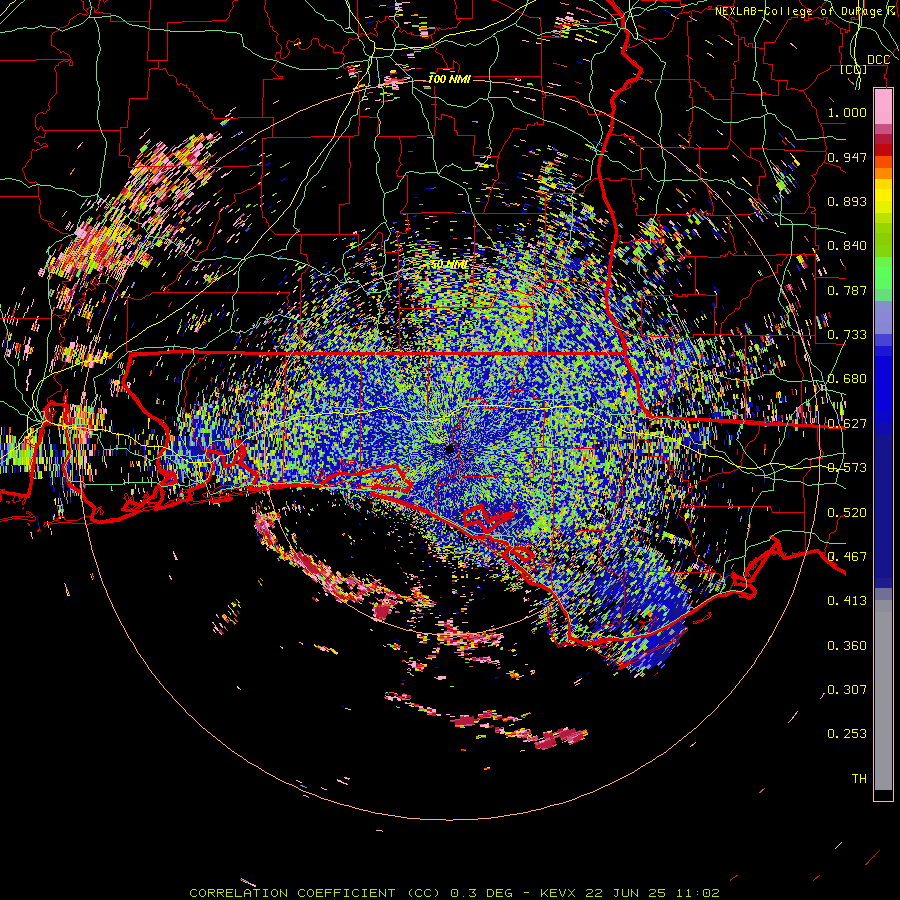Click the 50 NMI range ring label

click(x=448, y=265)
